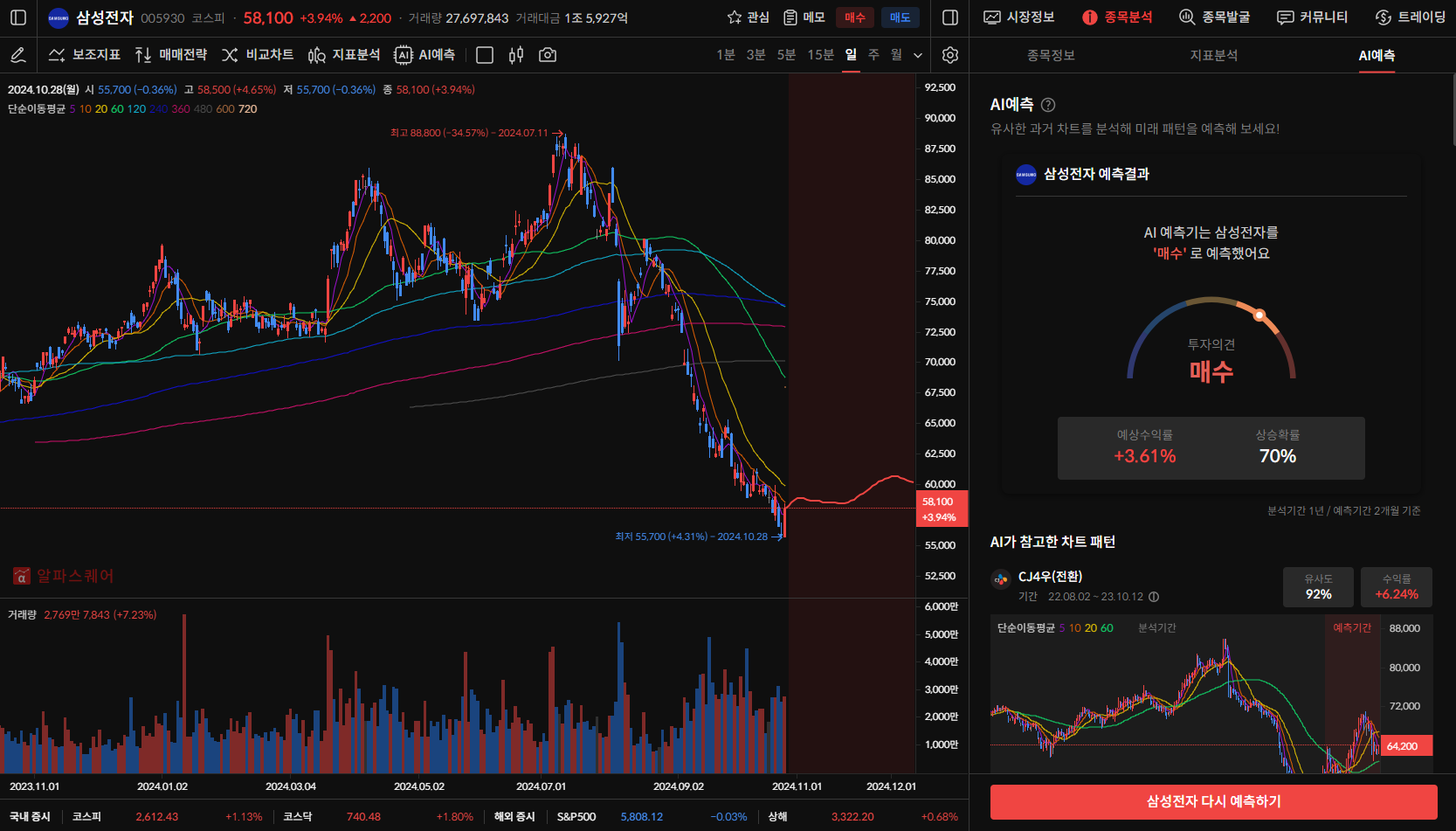Toggle the 360-day moving average
This screenshot has height=831, width=1456.
click(x=181, y=109)
